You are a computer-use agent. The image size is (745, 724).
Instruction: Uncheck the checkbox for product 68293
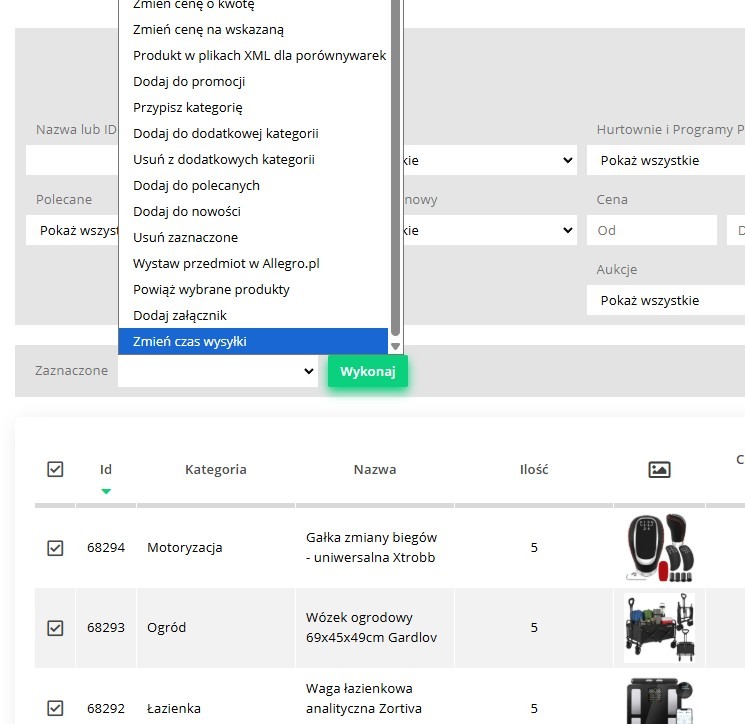[x=55, y=628]
